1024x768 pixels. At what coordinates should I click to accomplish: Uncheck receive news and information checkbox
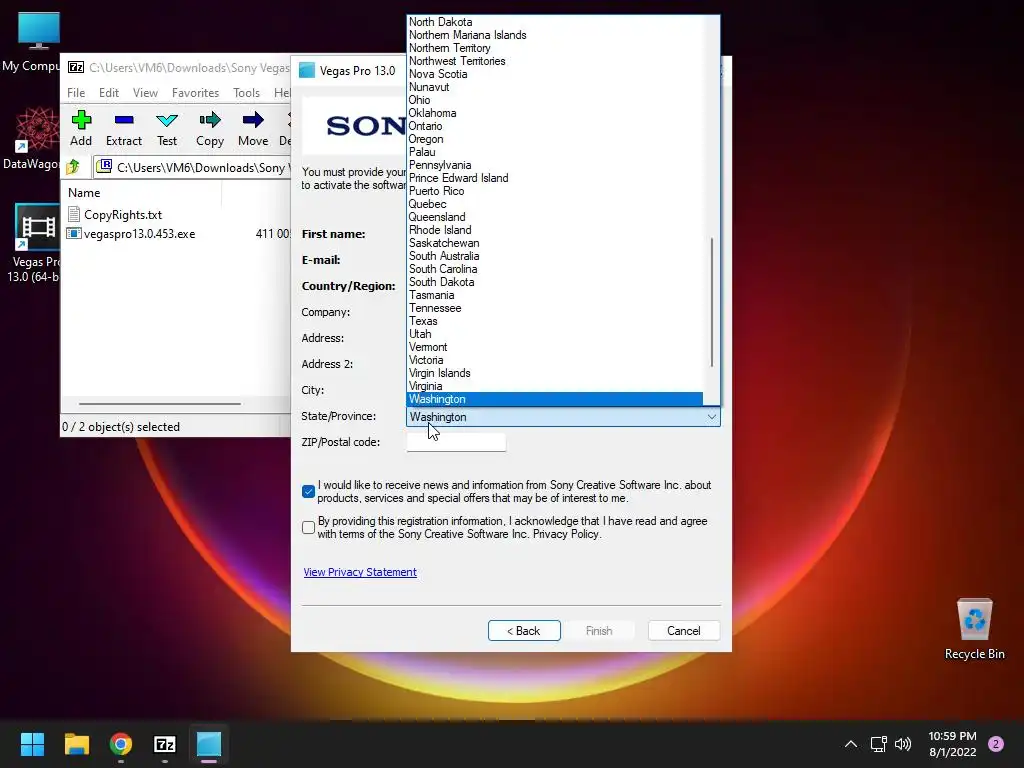click(309, 491)
